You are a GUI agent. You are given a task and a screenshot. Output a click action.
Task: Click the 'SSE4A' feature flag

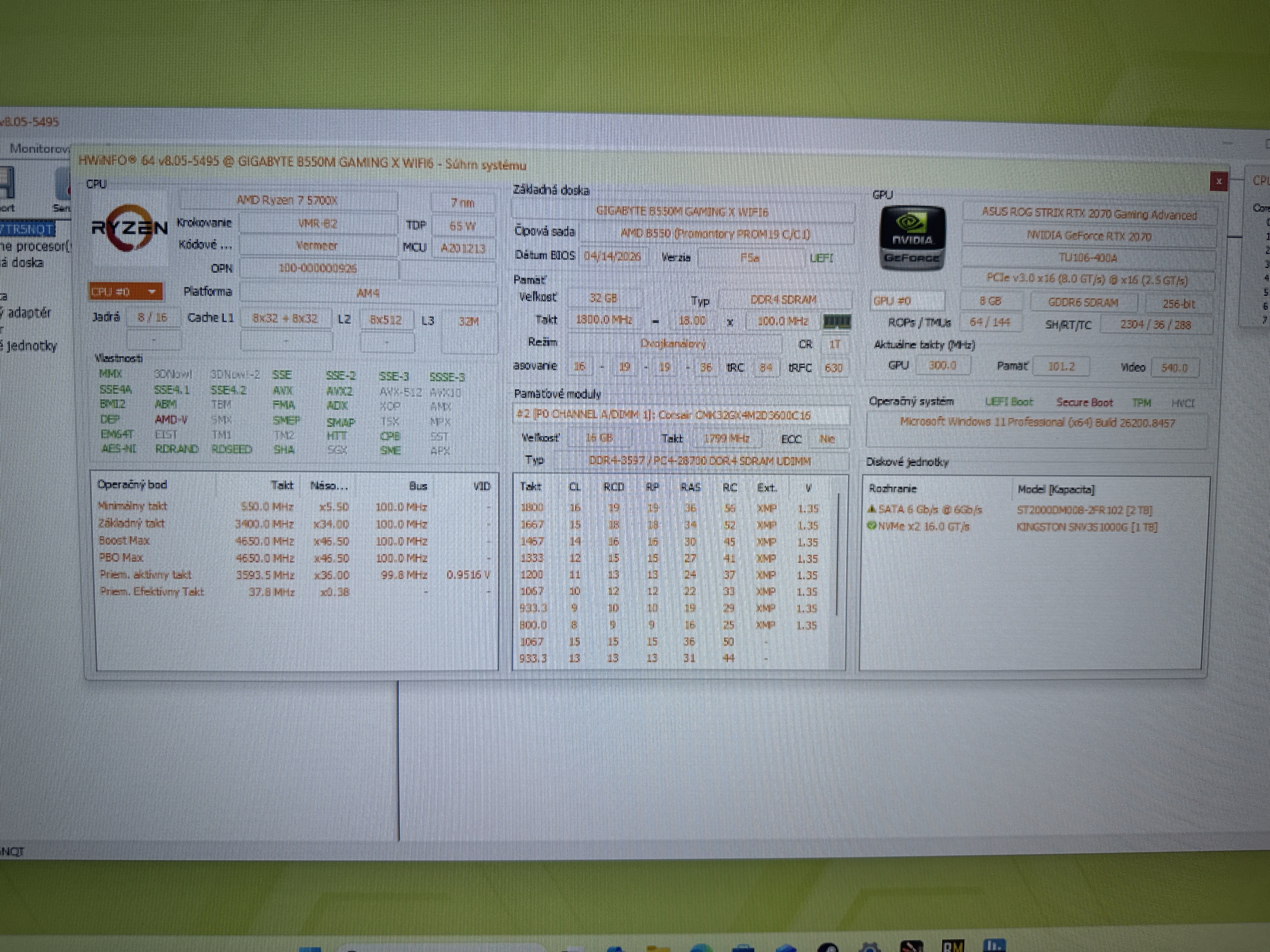[x=115, y=390]
